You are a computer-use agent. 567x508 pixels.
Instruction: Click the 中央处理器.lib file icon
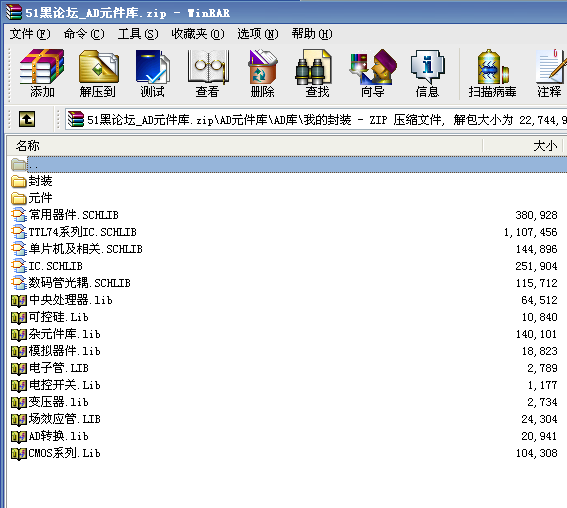(x=19, y=300)
